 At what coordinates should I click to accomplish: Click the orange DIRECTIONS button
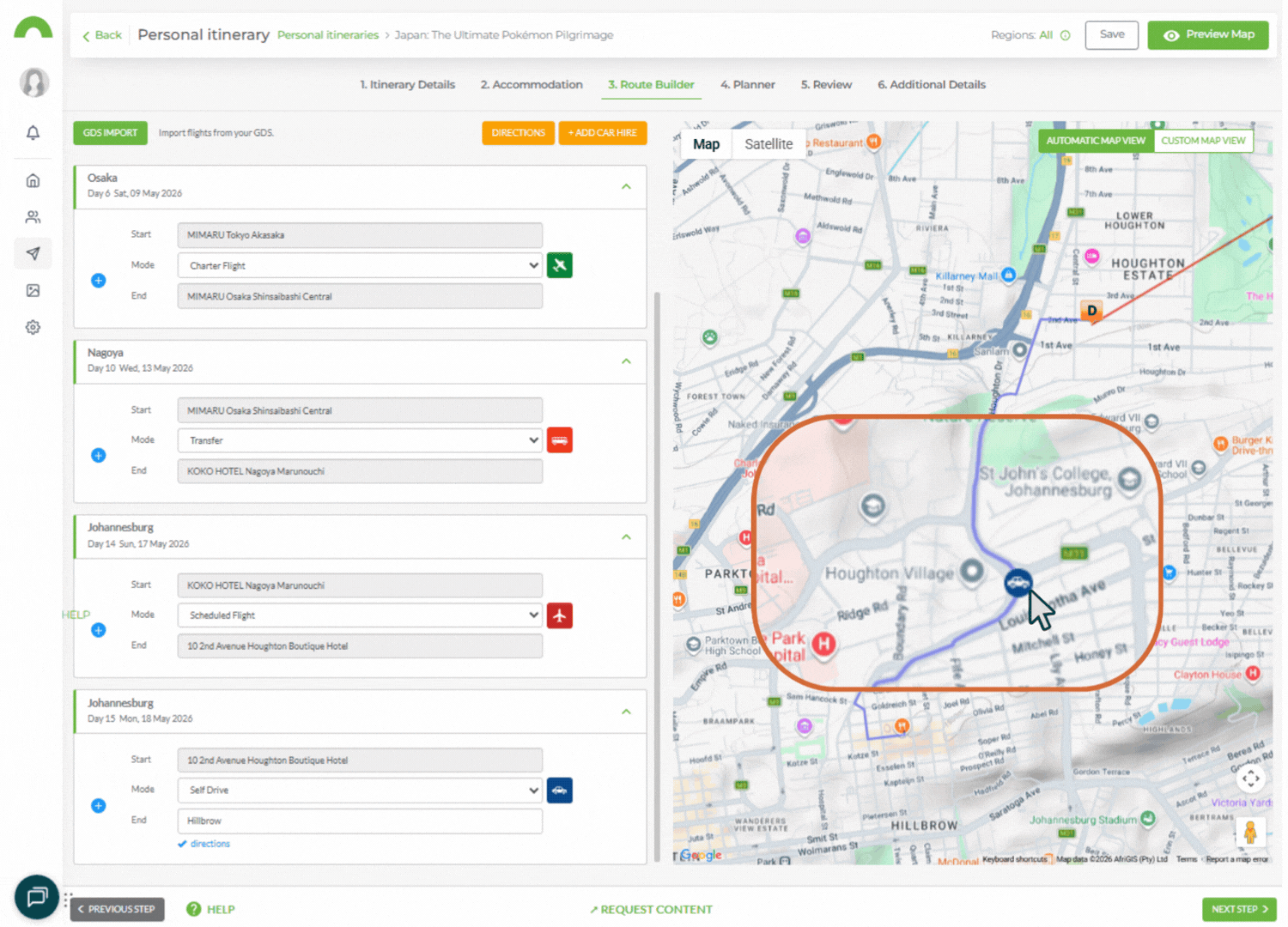coord(518,133)
